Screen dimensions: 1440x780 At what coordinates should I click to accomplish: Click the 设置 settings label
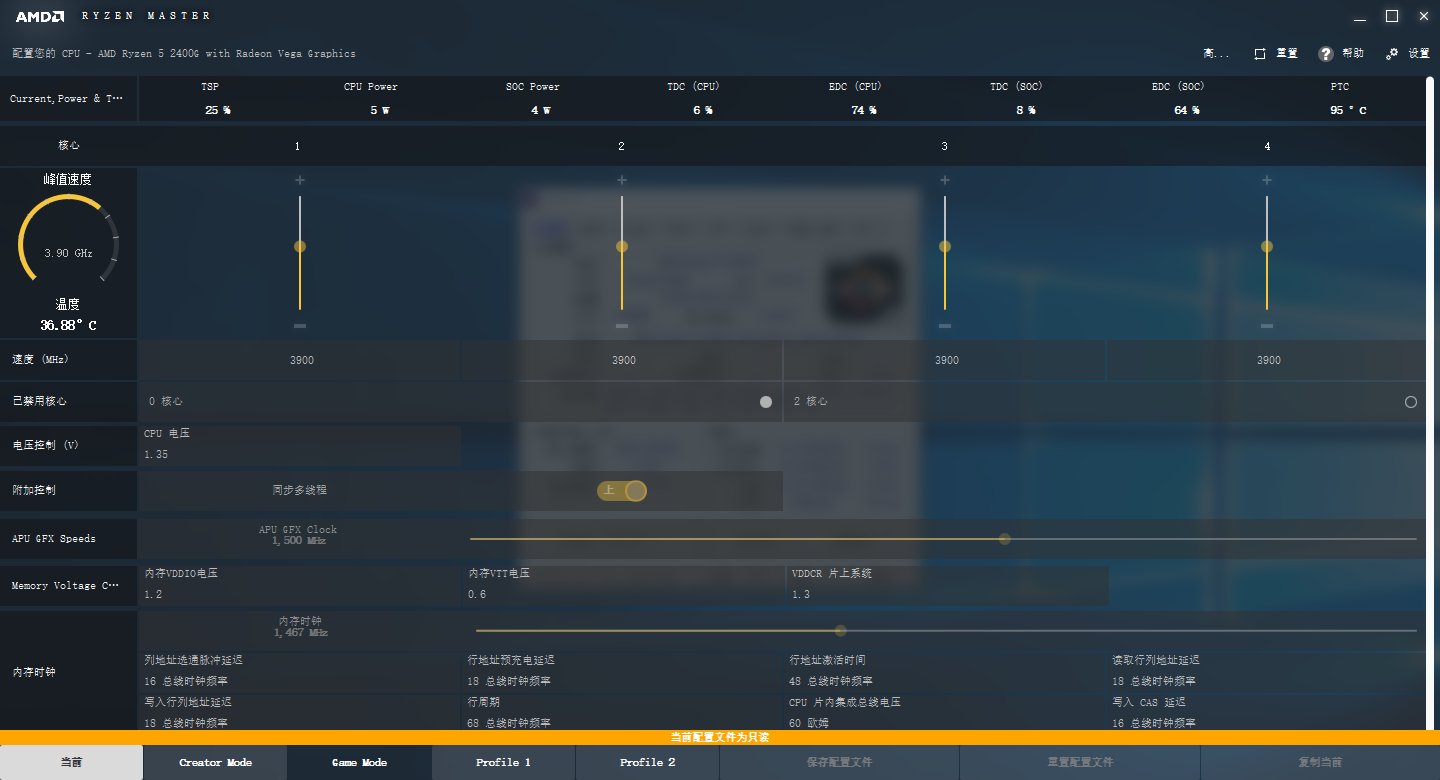1419,54
